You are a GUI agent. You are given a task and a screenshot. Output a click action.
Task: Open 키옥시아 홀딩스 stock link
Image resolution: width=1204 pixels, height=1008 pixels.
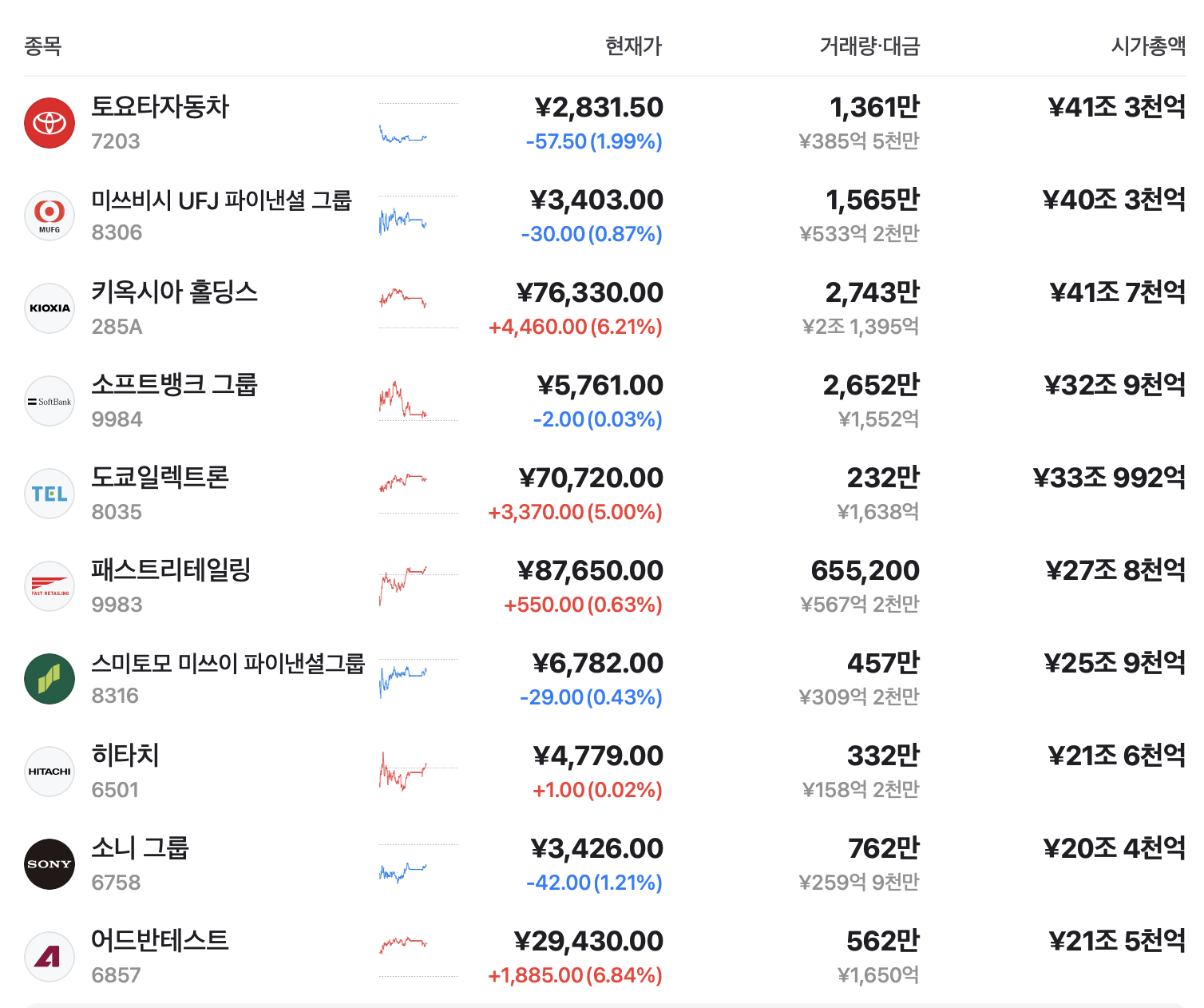(x=175, y=292)
